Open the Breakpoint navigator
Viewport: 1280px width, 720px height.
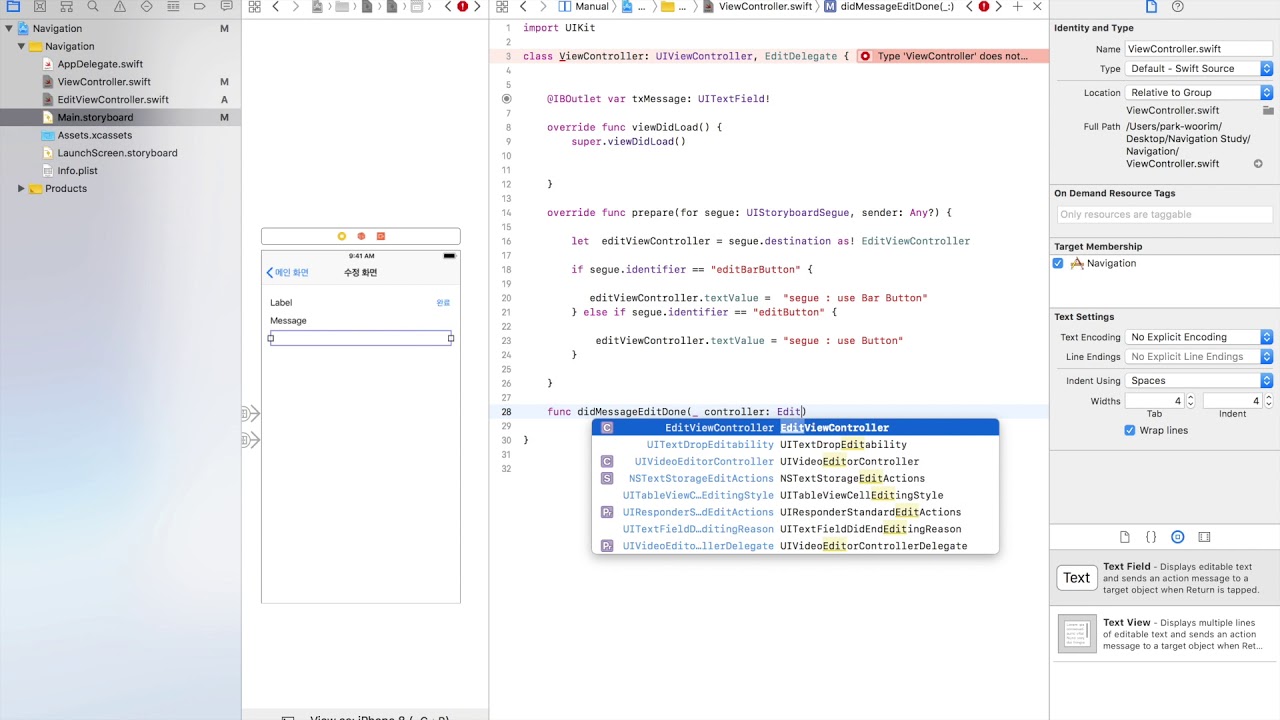[199, 6]
